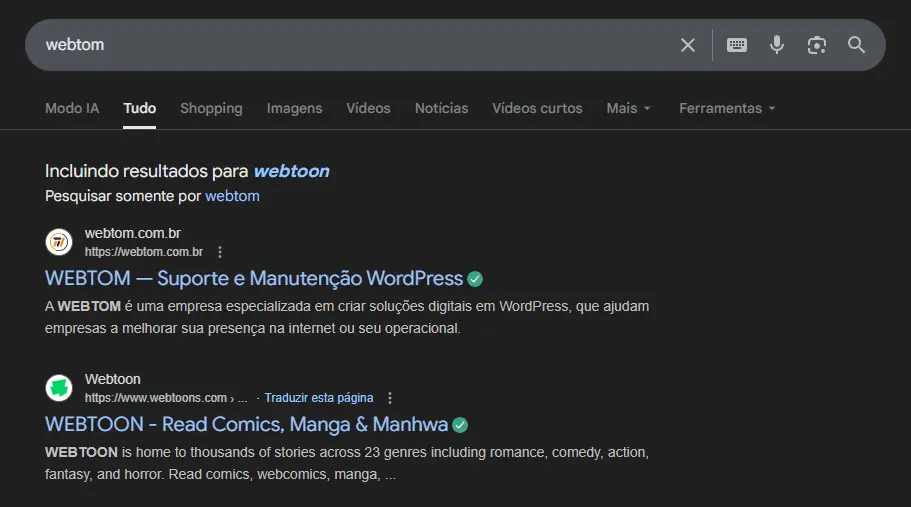Click the Webtoon site name
The image size is (911, 507).
(x=113, y=379)
